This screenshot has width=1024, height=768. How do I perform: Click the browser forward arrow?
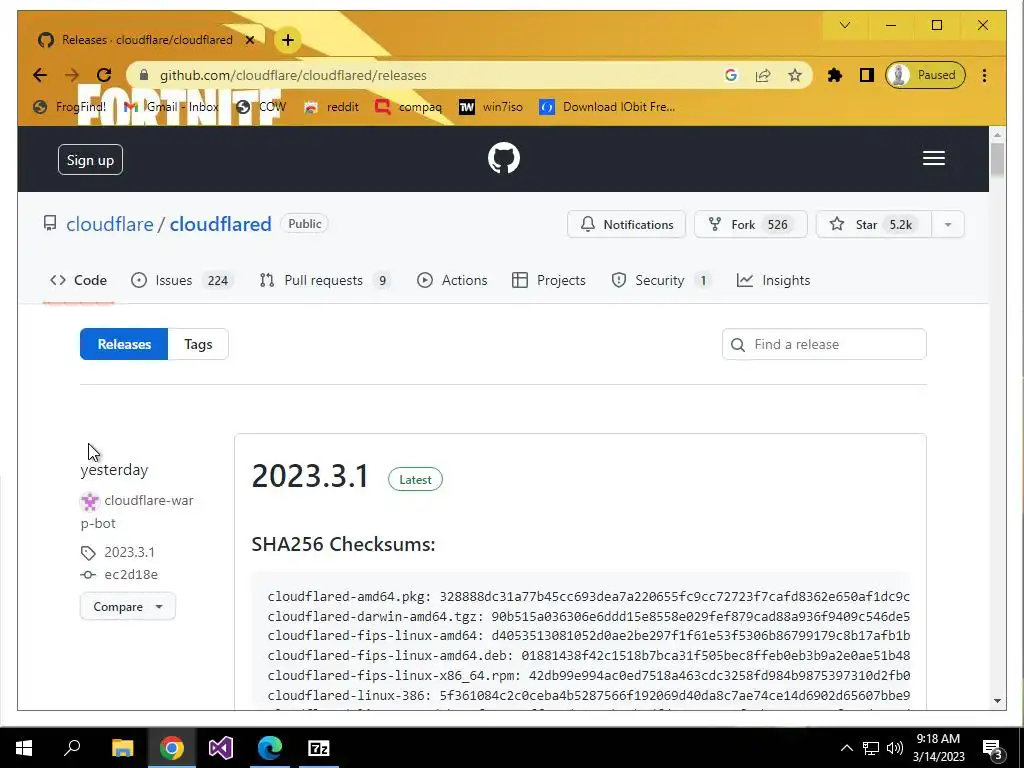(72, 75)
